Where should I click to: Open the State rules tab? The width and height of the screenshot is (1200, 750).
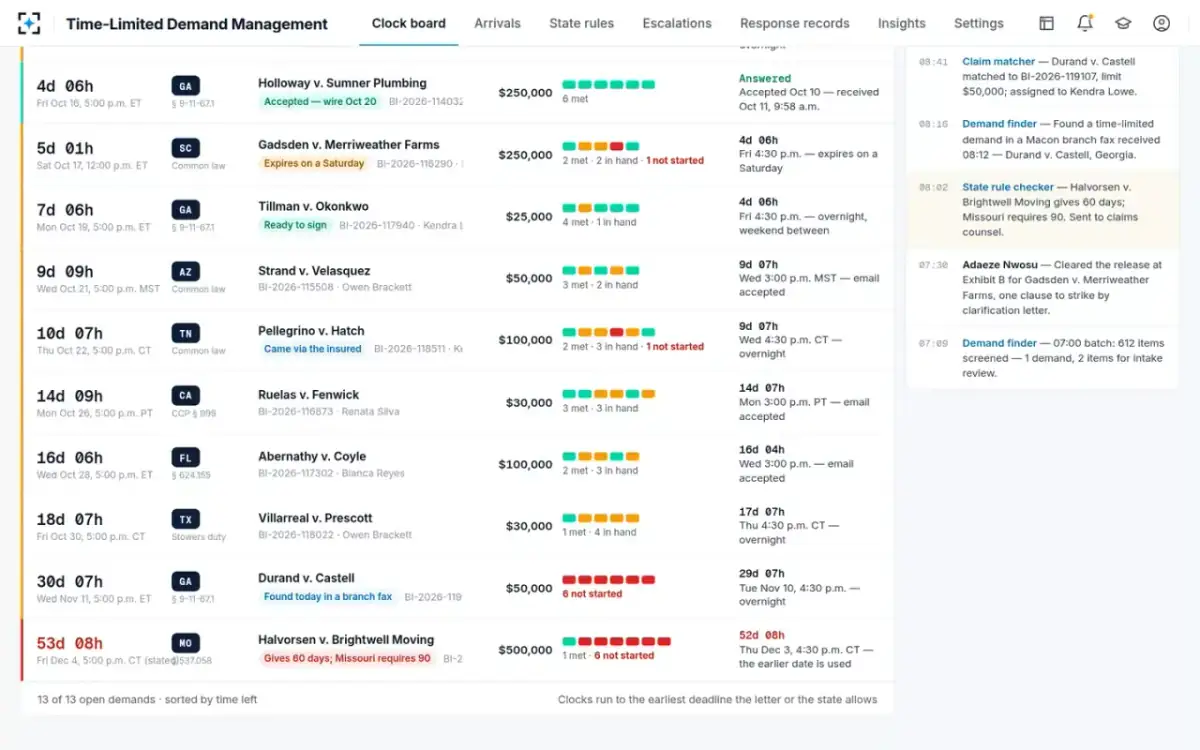[x=582, y=23]
